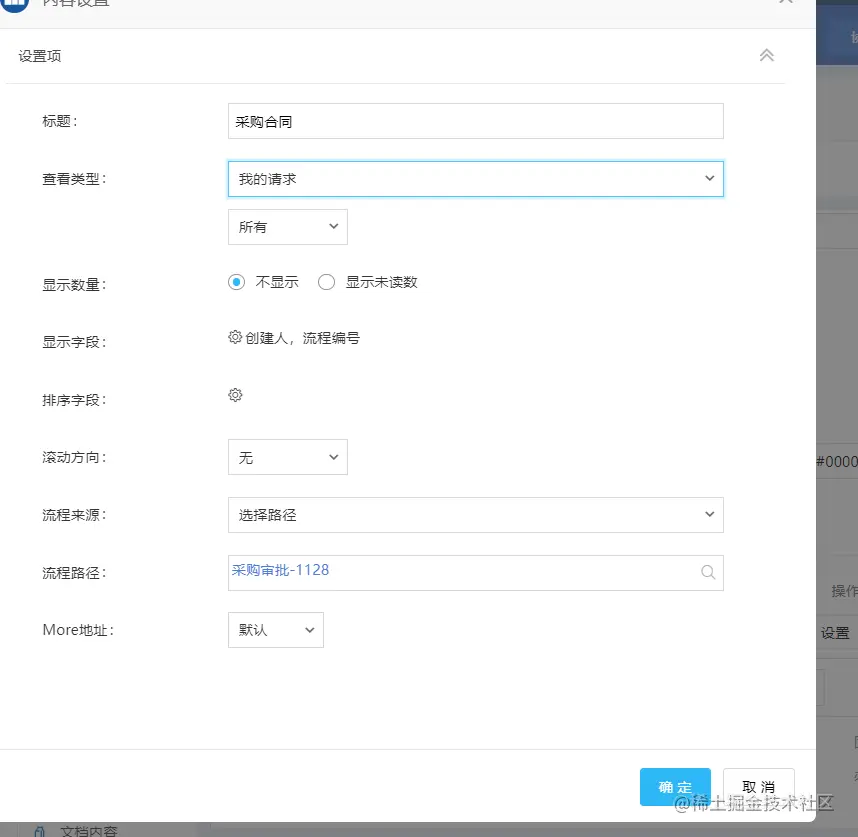The height and width of the screenshot is (837, 858).
Task: Open the 所有 dropdown
Action: tap(288, 226)
